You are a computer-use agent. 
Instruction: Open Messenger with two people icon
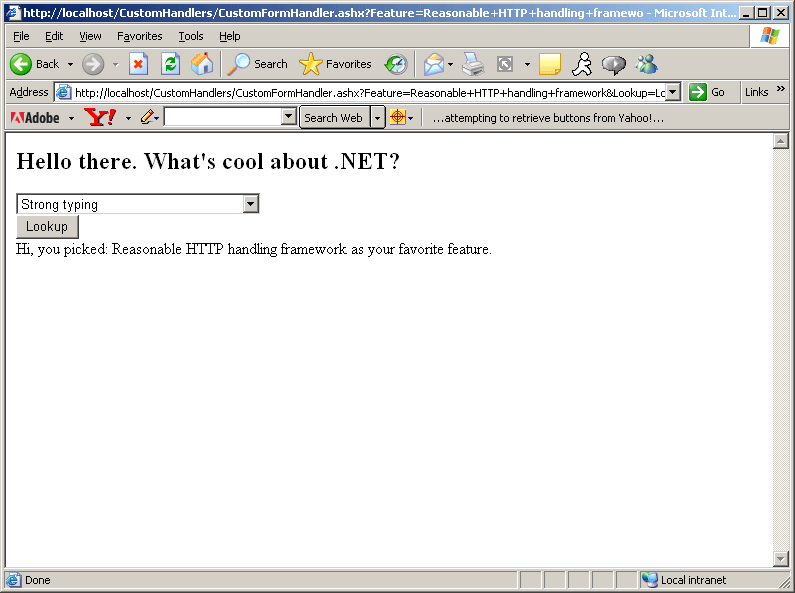pos(646,64)
